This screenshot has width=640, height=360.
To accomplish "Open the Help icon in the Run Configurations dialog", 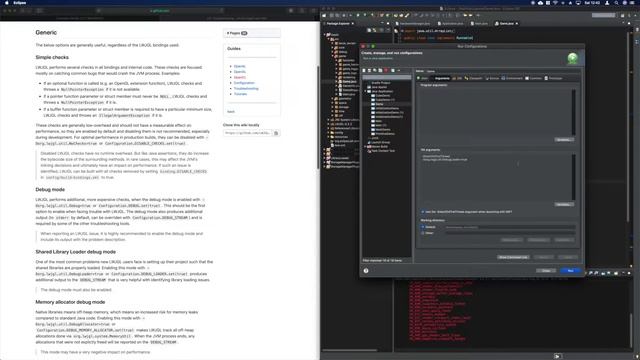I will 366,271.
